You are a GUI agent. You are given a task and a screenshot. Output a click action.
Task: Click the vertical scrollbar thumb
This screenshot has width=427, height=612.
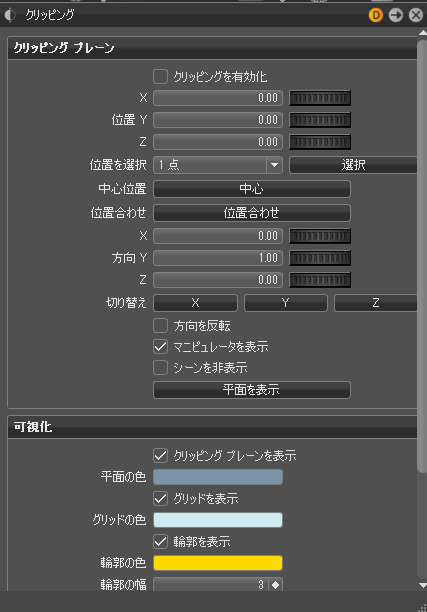pyautogui.click(x=422, y=256)
